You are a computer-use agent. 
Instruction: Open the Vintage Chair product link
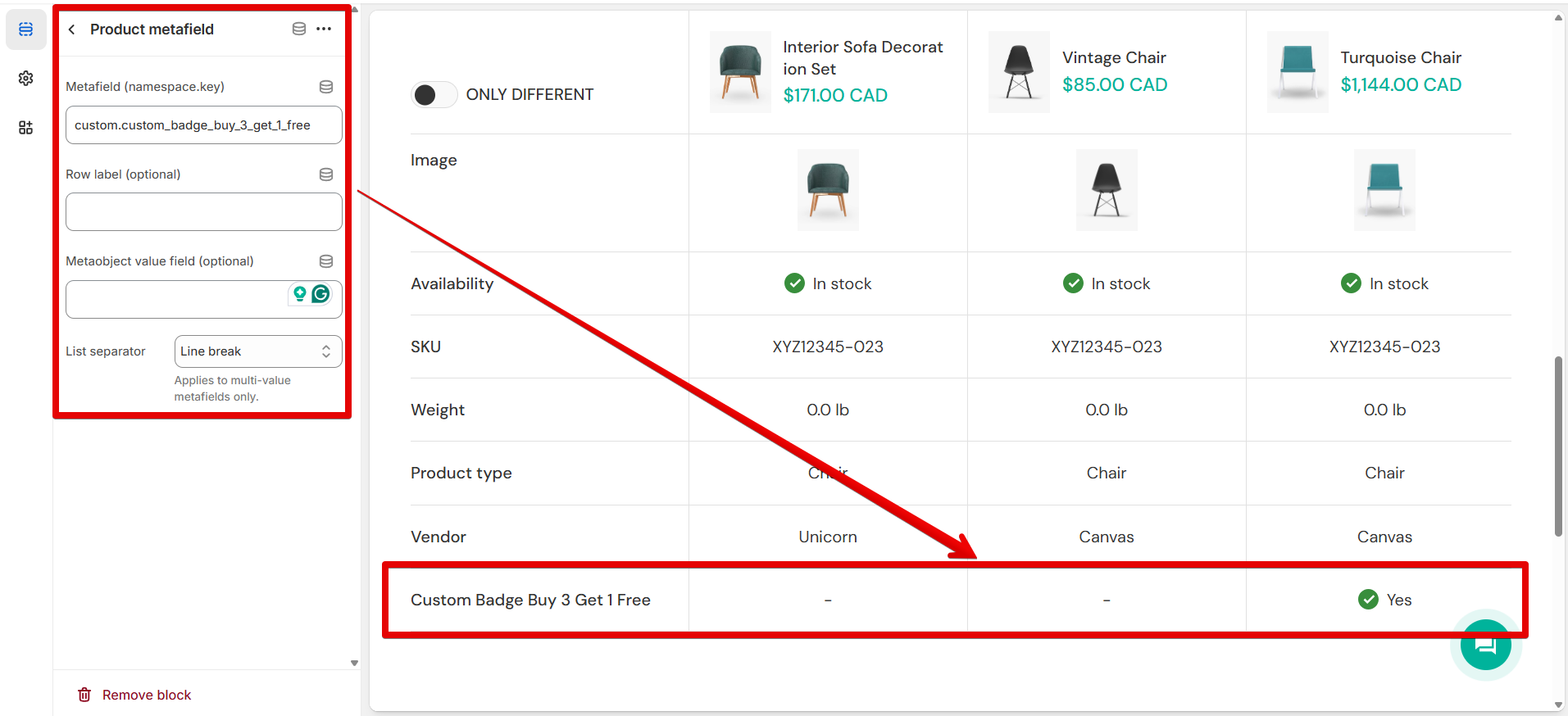(x=1114, y=58)
